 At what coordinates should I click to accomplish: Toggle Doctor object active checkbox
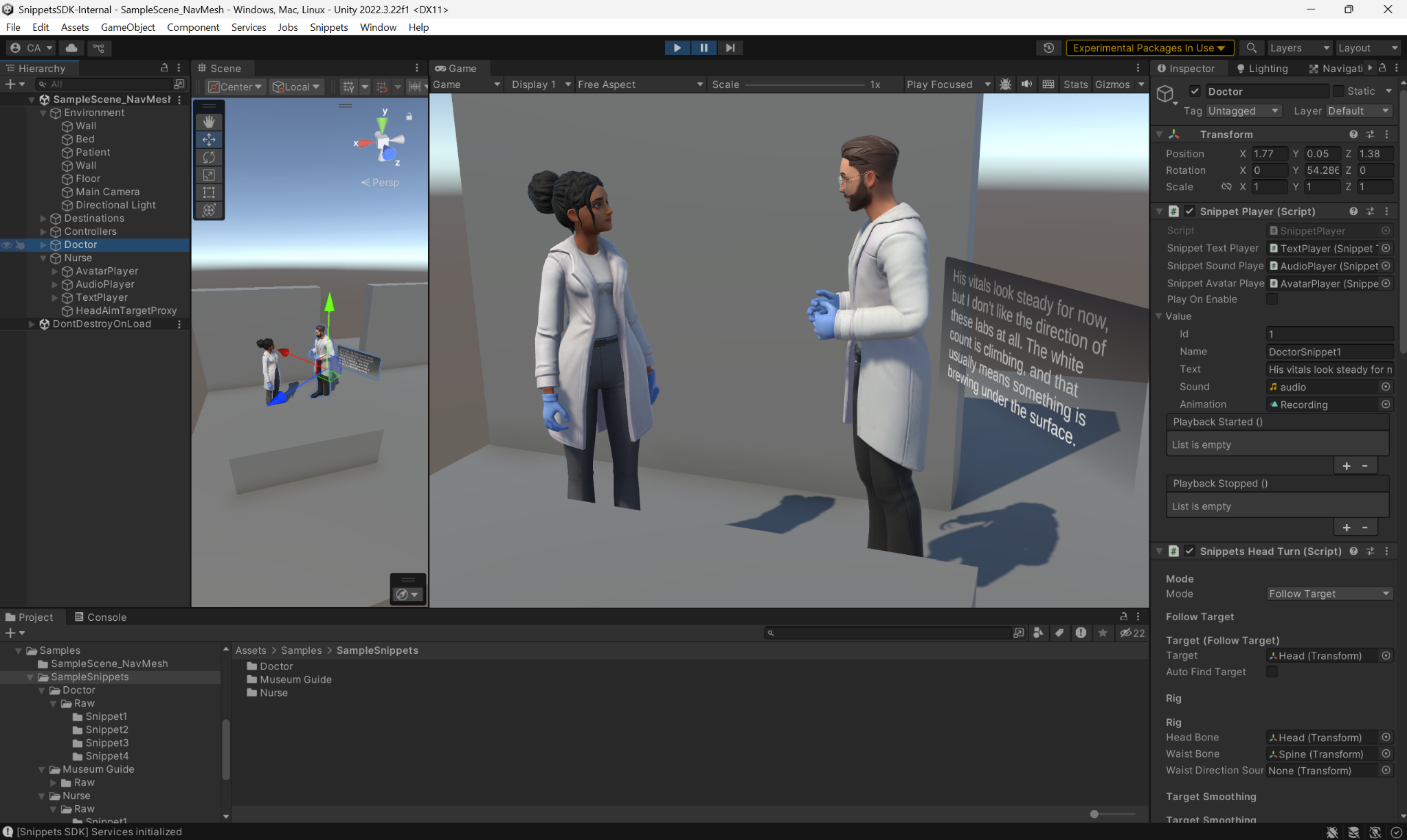pos(1195,91)
